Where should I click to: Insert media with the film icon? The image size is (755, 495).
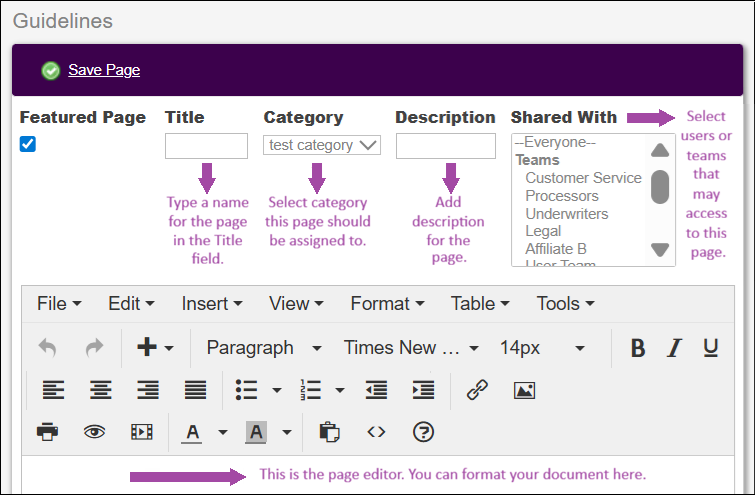coord(142,432)
